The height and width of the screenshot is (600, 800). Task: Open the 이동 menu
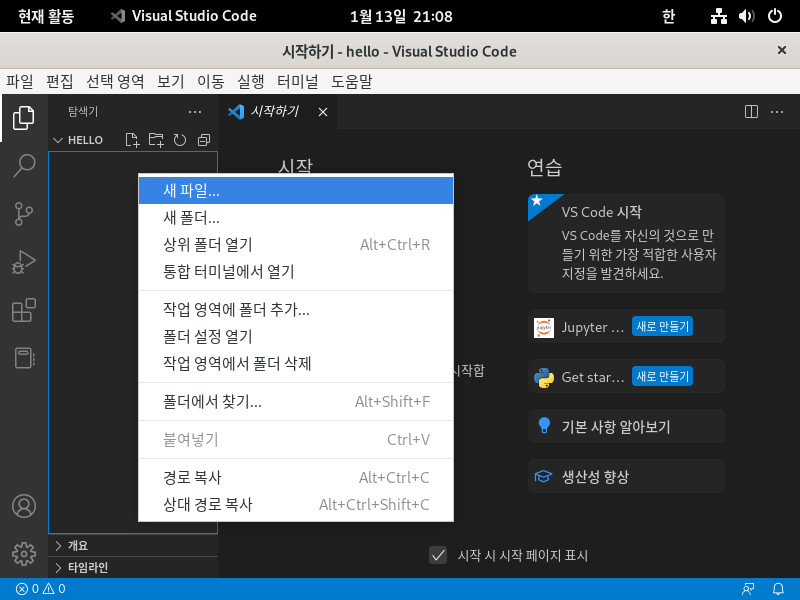211,81
